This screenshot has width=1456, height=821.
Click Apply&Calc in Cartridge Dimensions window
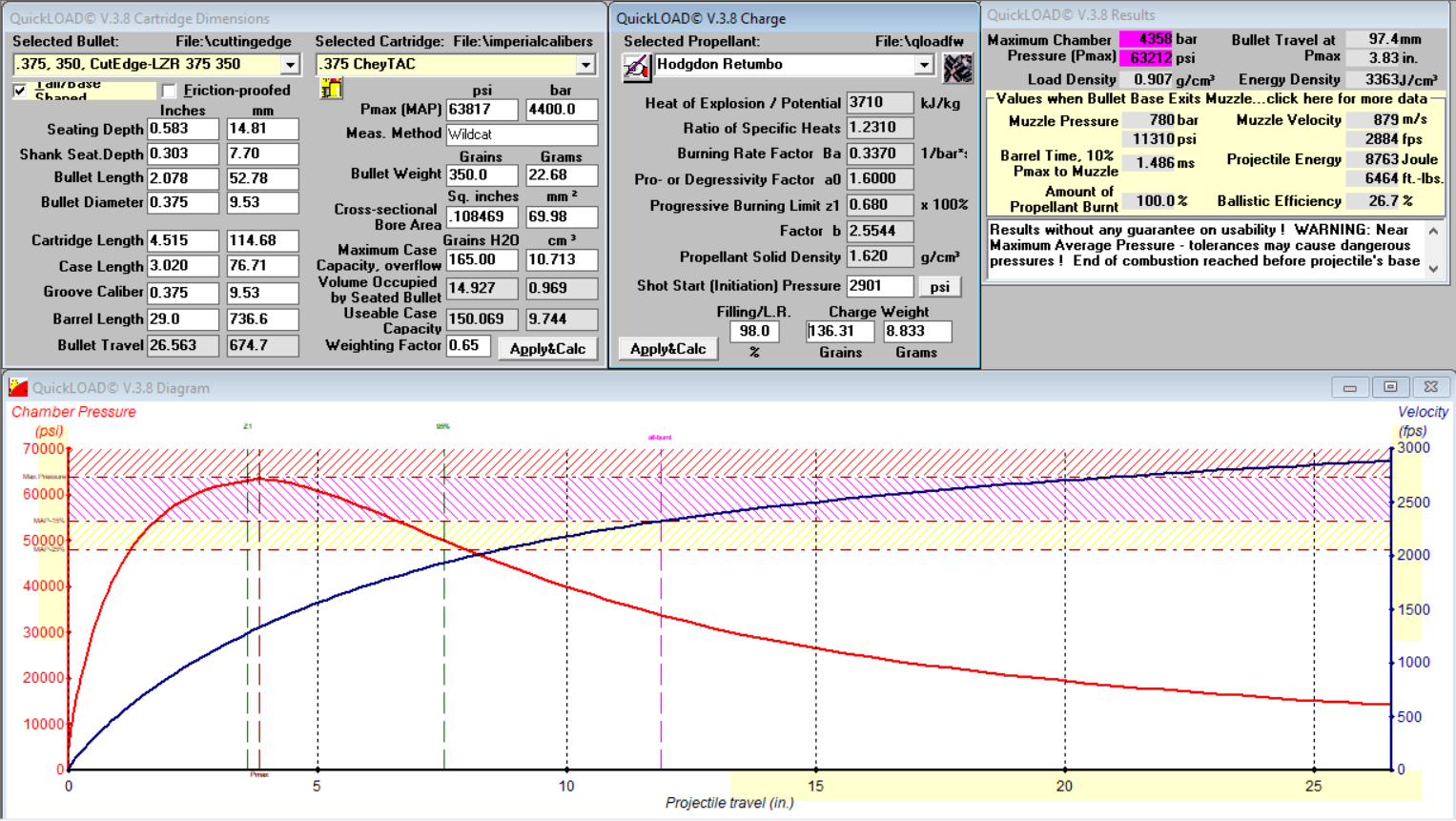(547, 349)
